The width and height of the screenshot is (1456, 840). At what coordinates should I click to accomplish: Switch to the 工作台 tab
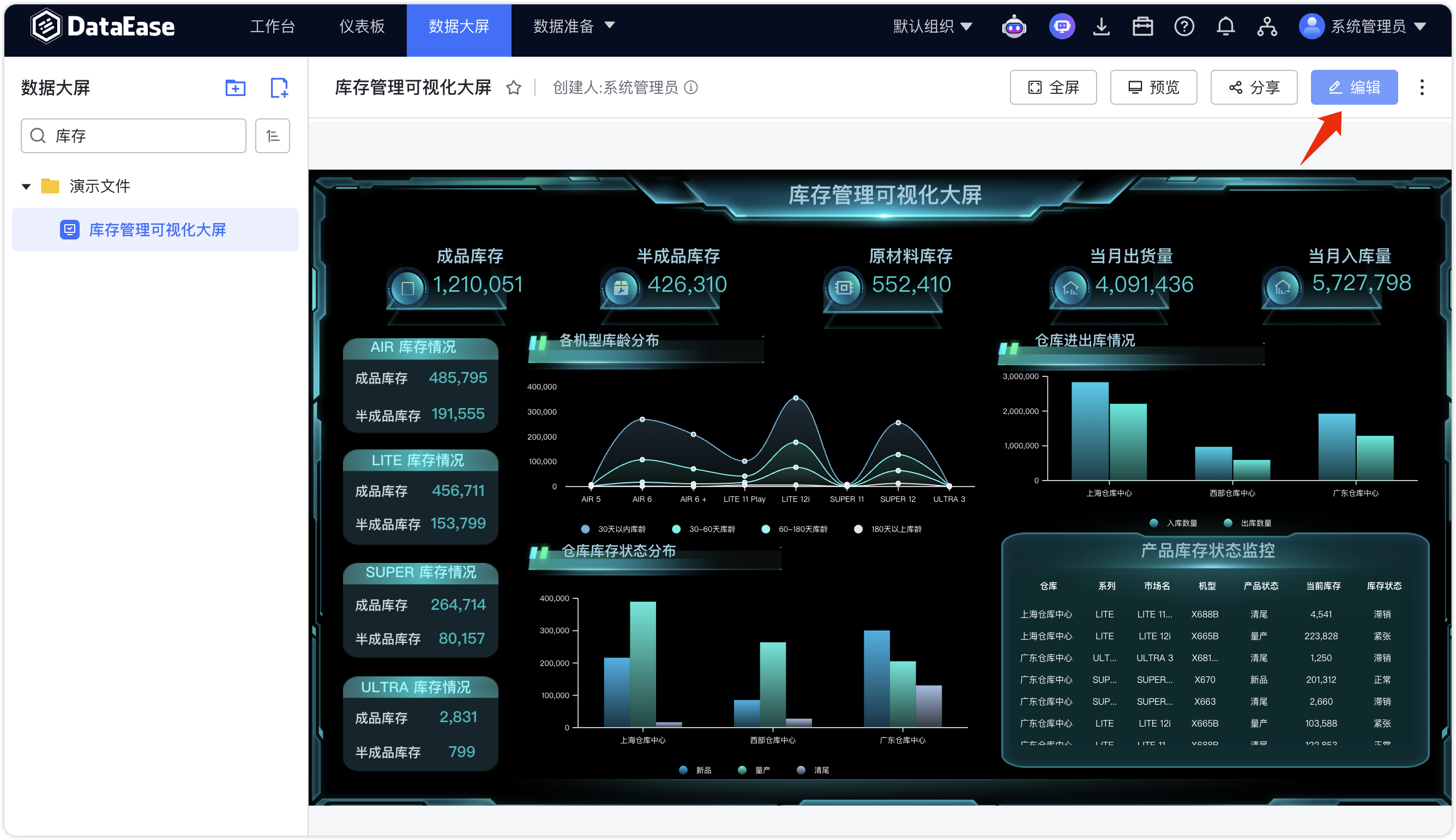pos(273,26)
